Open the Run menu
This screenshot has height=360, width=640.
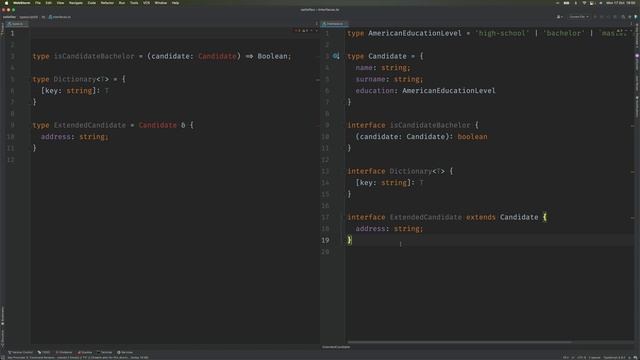(x=122, y=3)
